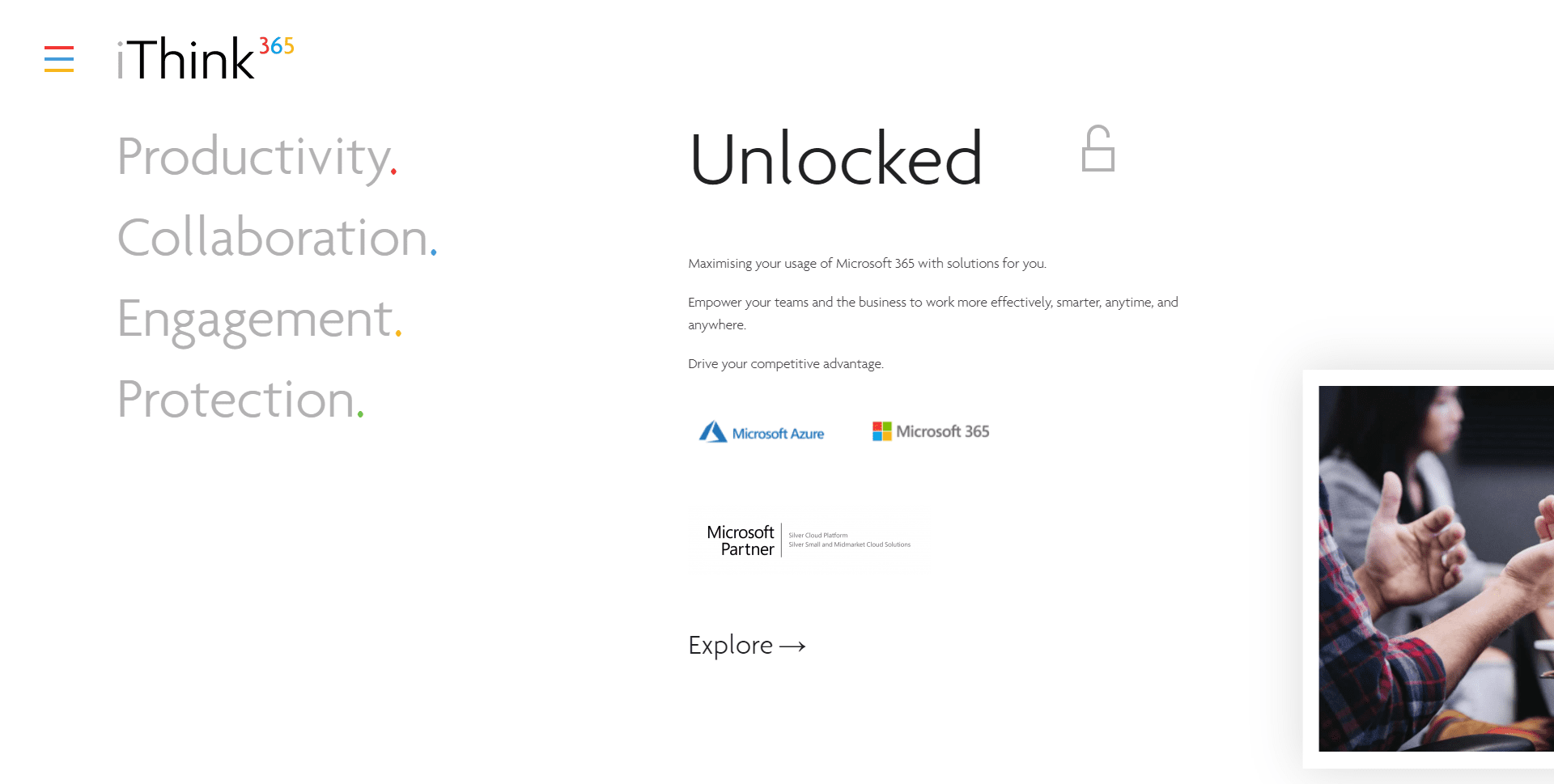Click the open padlock icon
This screenshot has height=784, width=1554.
coord(1098,149)
